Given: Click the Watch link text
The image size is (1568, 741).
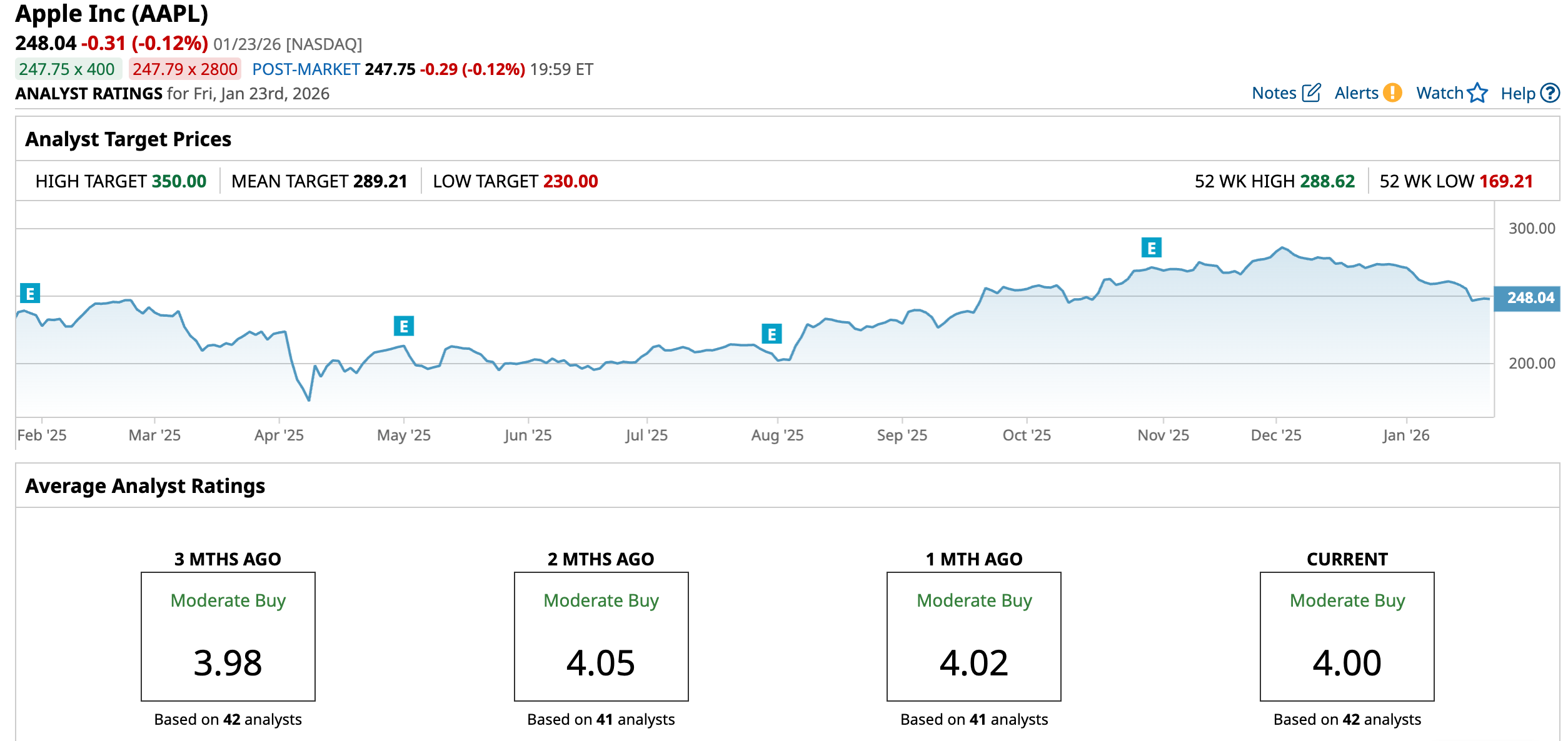Looking at the screenshot, I should click(x=1439, y=93).
